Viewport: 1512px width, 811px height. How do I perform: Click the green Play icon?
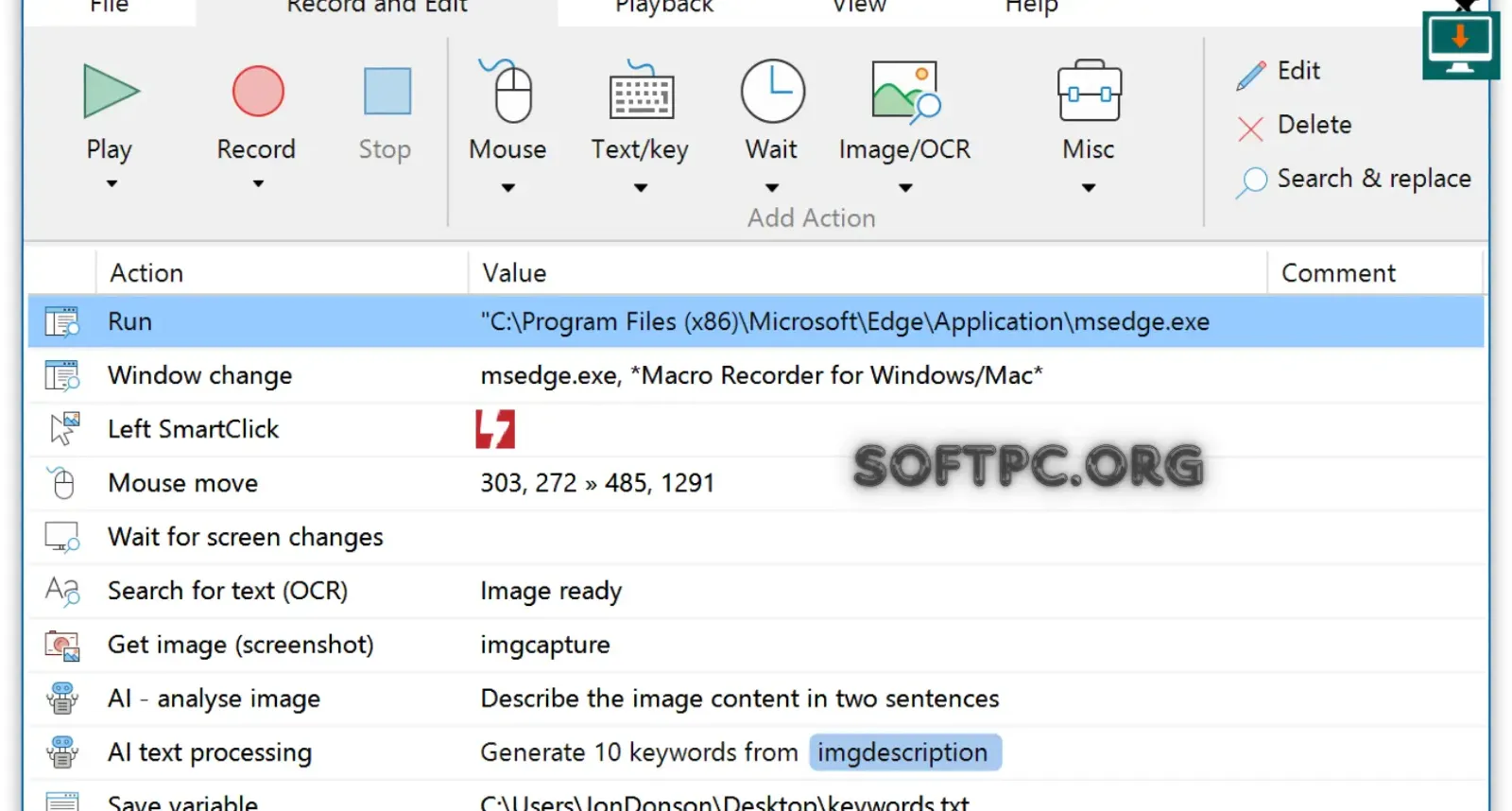pos(111,92)
